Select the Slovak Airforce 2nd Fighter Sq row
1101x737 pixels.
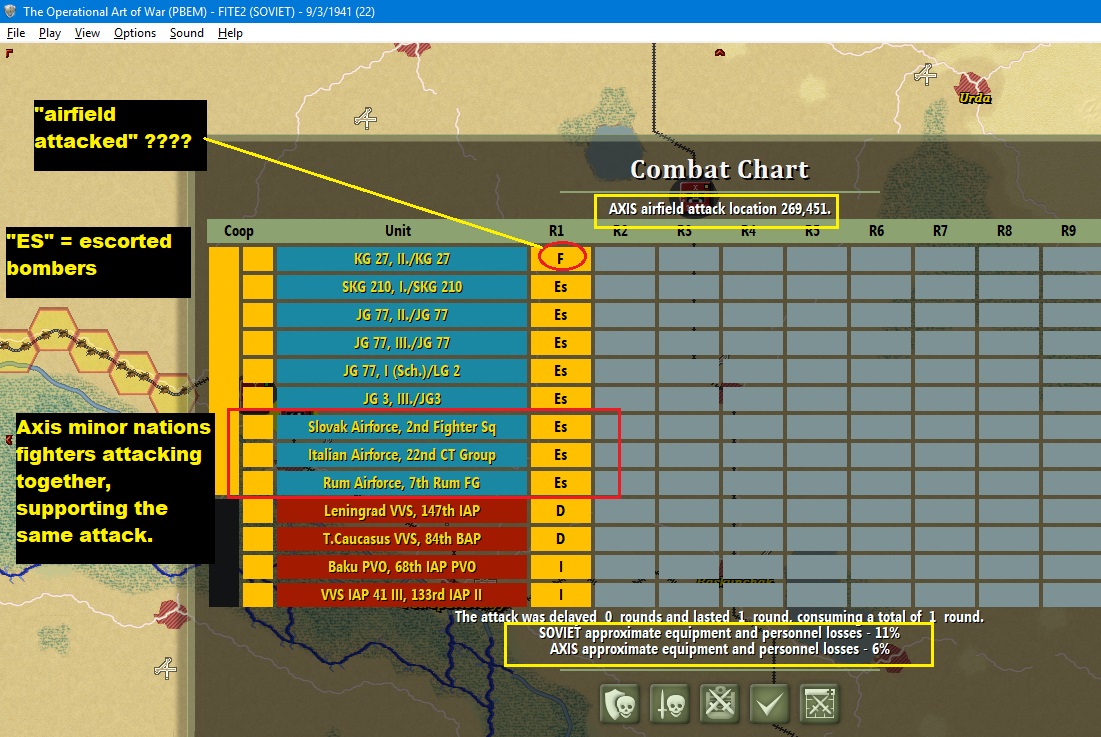(x=402, y=427)
